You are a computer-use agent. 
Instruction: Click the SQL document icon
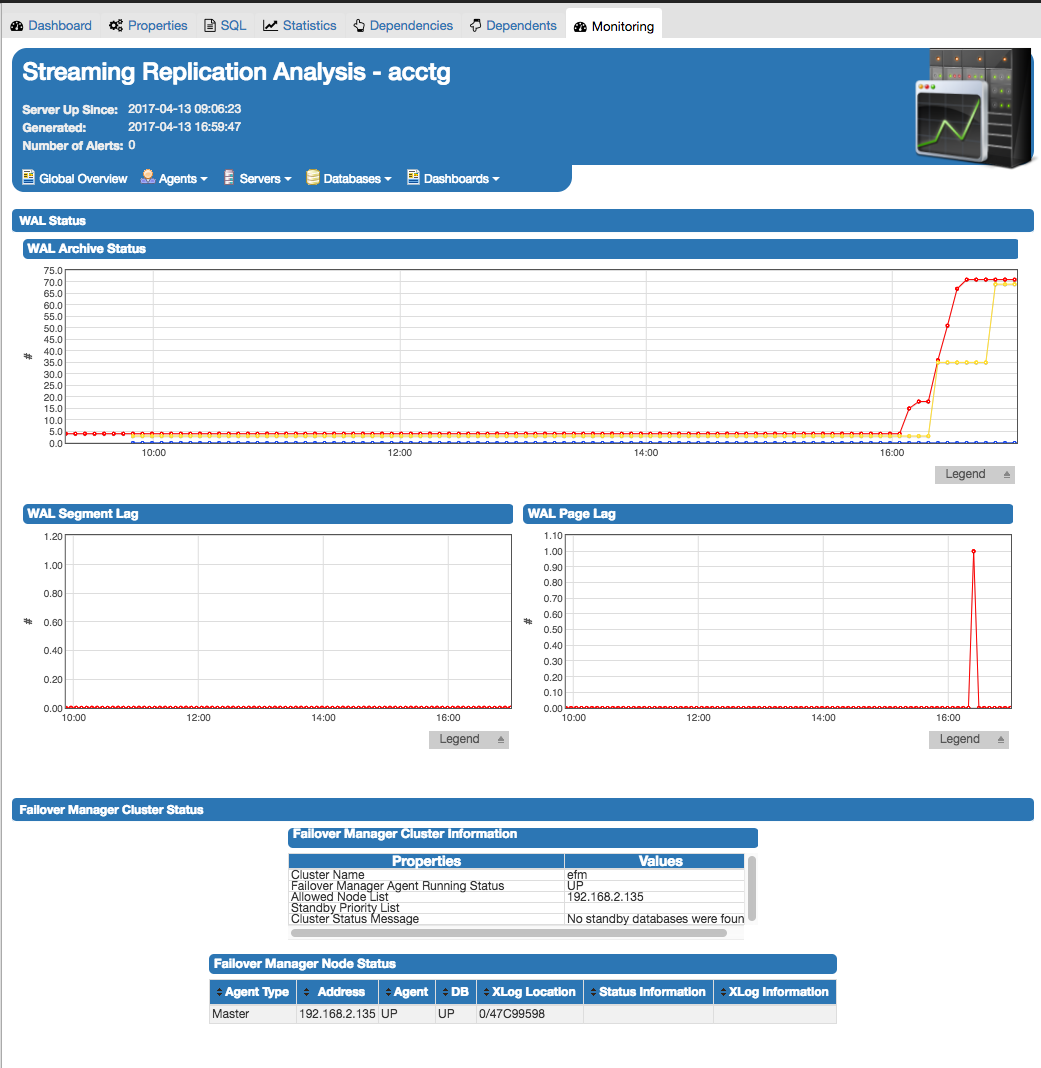pyautogui.click(x=211, y=26)
